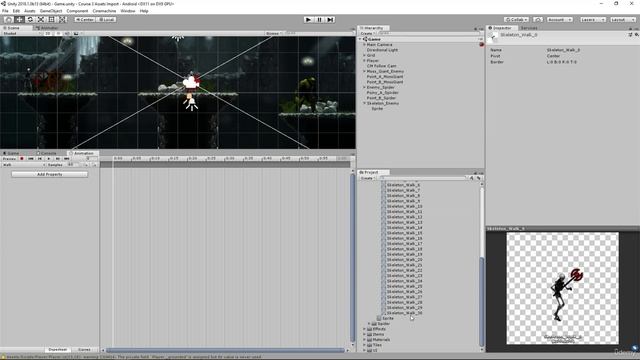
Task: Open the Edit menu
Action: [x=16, y=11]
